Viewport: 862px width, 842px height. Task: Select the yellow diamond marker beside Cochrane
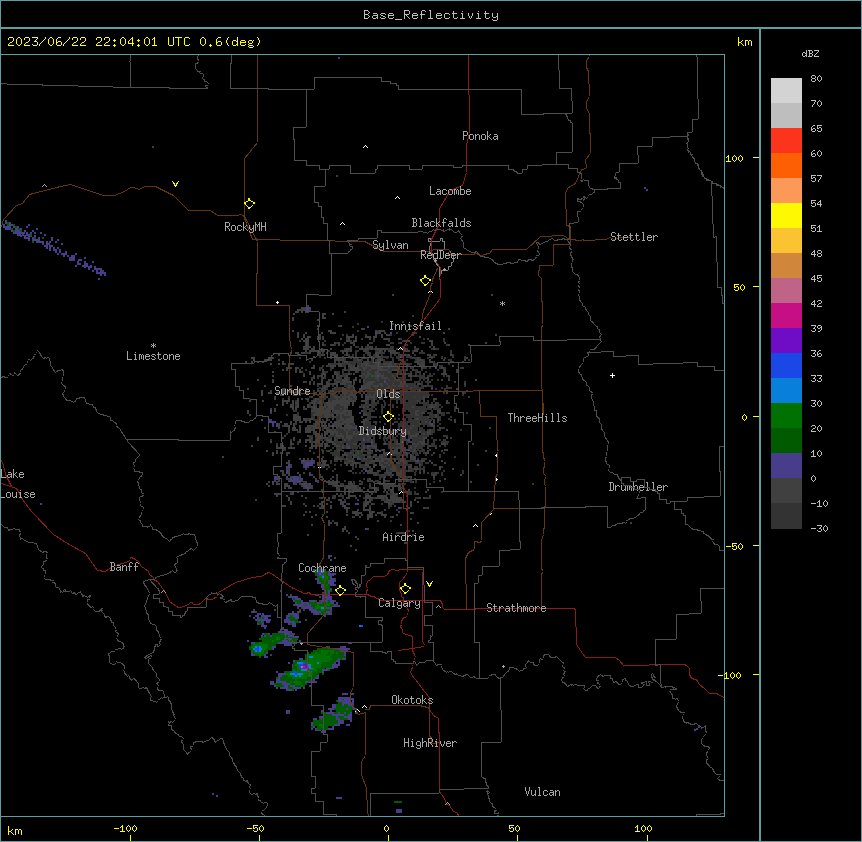click(340, 591)
